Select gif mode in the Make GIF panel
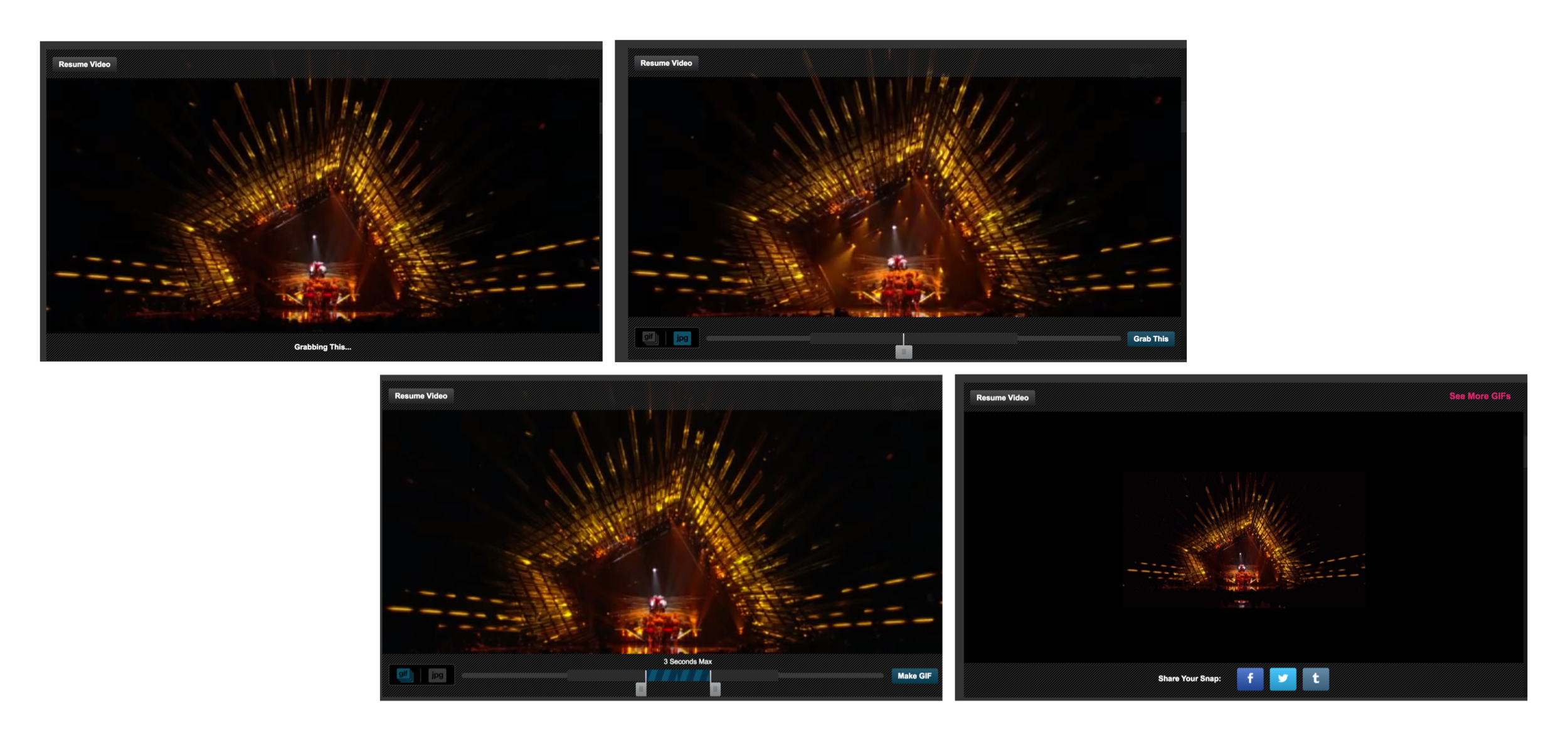The height and width of the screenshot is (741, 1568). (x=405, y=675)
